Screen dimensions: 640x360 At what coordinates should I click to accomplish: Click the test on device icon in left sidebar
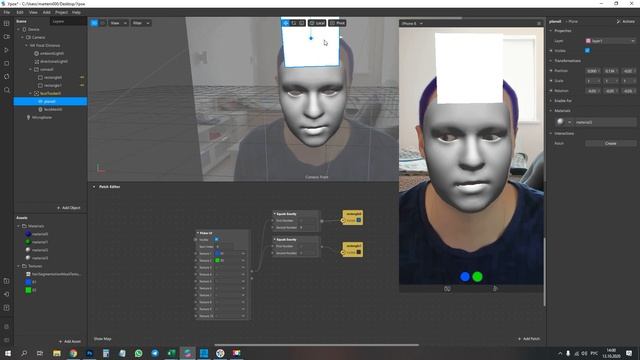point(7,294)
